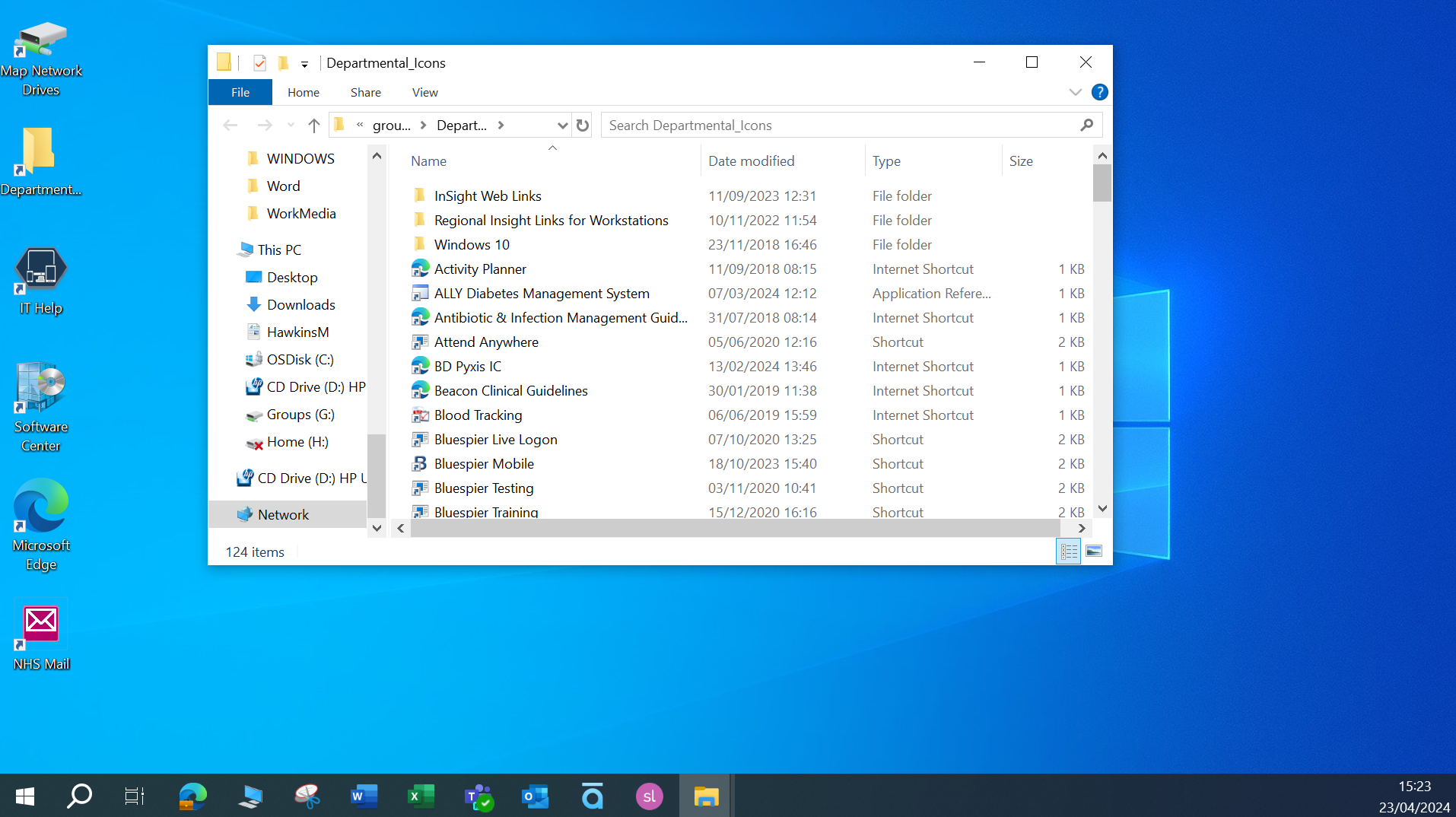1456x817 pixels.
Task: Open Task View on the taskbar
Action: 135,796
